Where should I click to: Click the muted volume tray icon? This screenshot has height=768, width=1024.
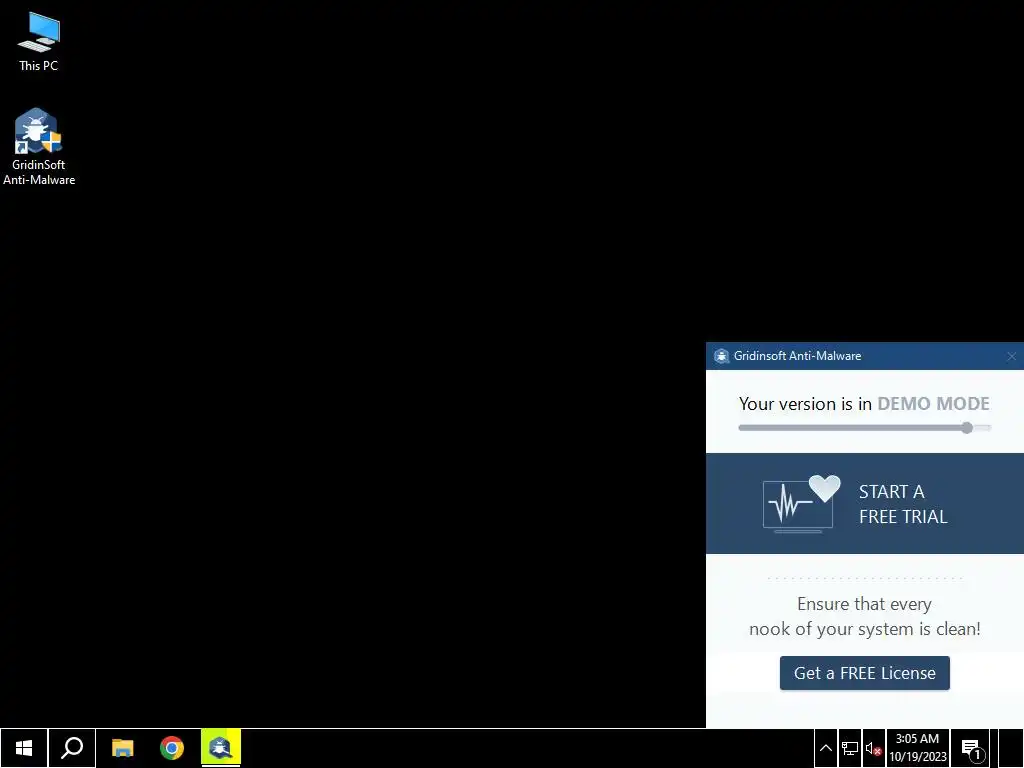point(874,748)
